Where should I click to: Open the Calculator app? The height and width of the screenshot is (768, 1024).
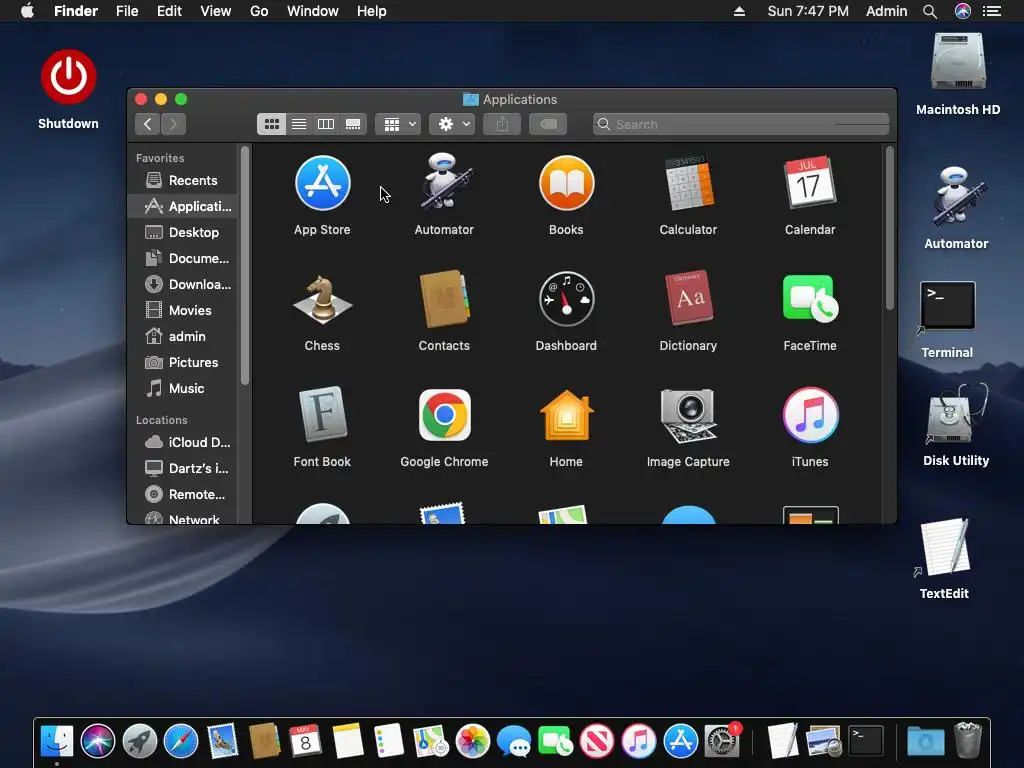click(x=688, y=183)
